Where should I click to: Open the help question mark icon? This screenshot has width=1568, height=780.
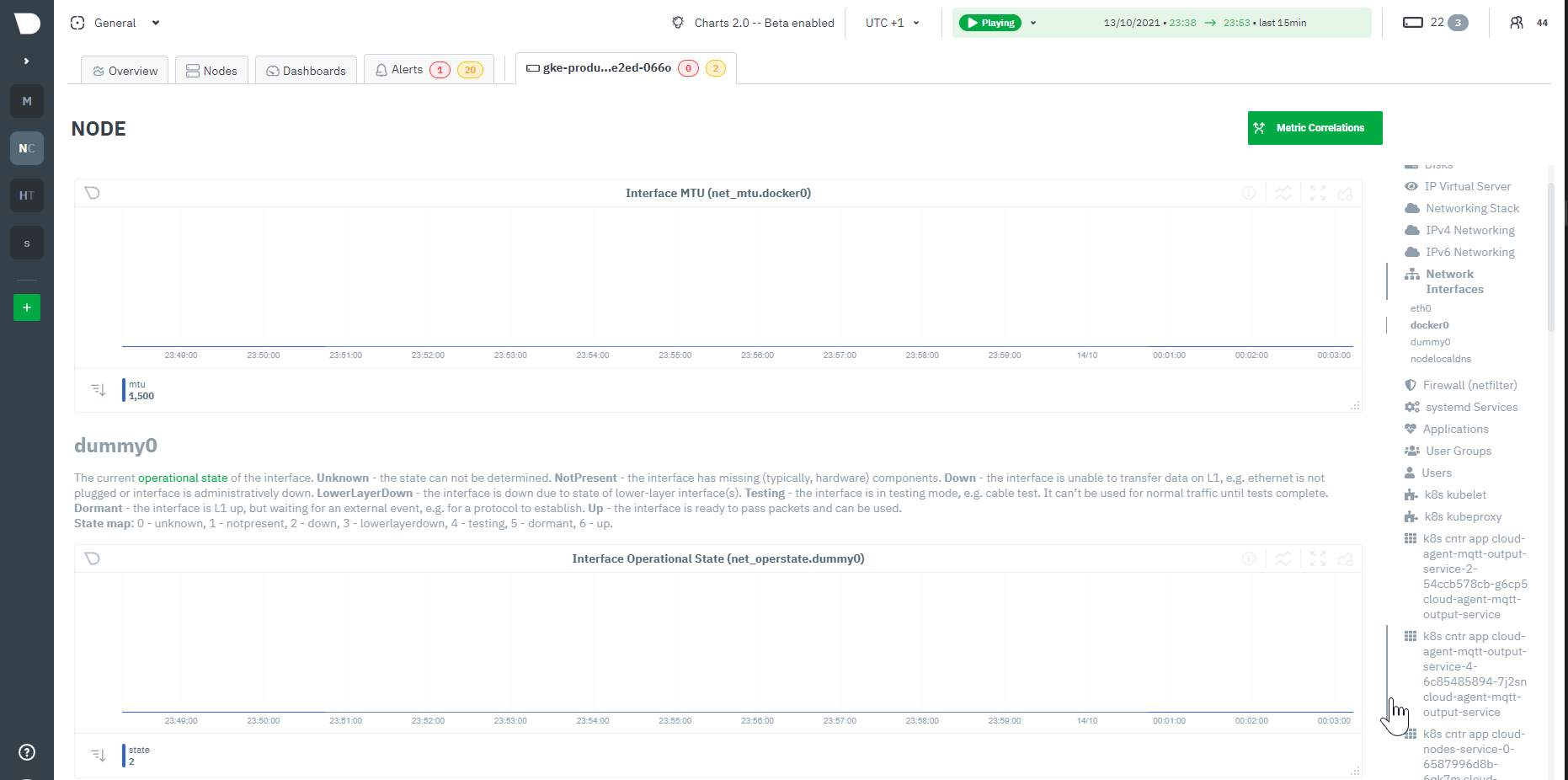click(26, 752)
